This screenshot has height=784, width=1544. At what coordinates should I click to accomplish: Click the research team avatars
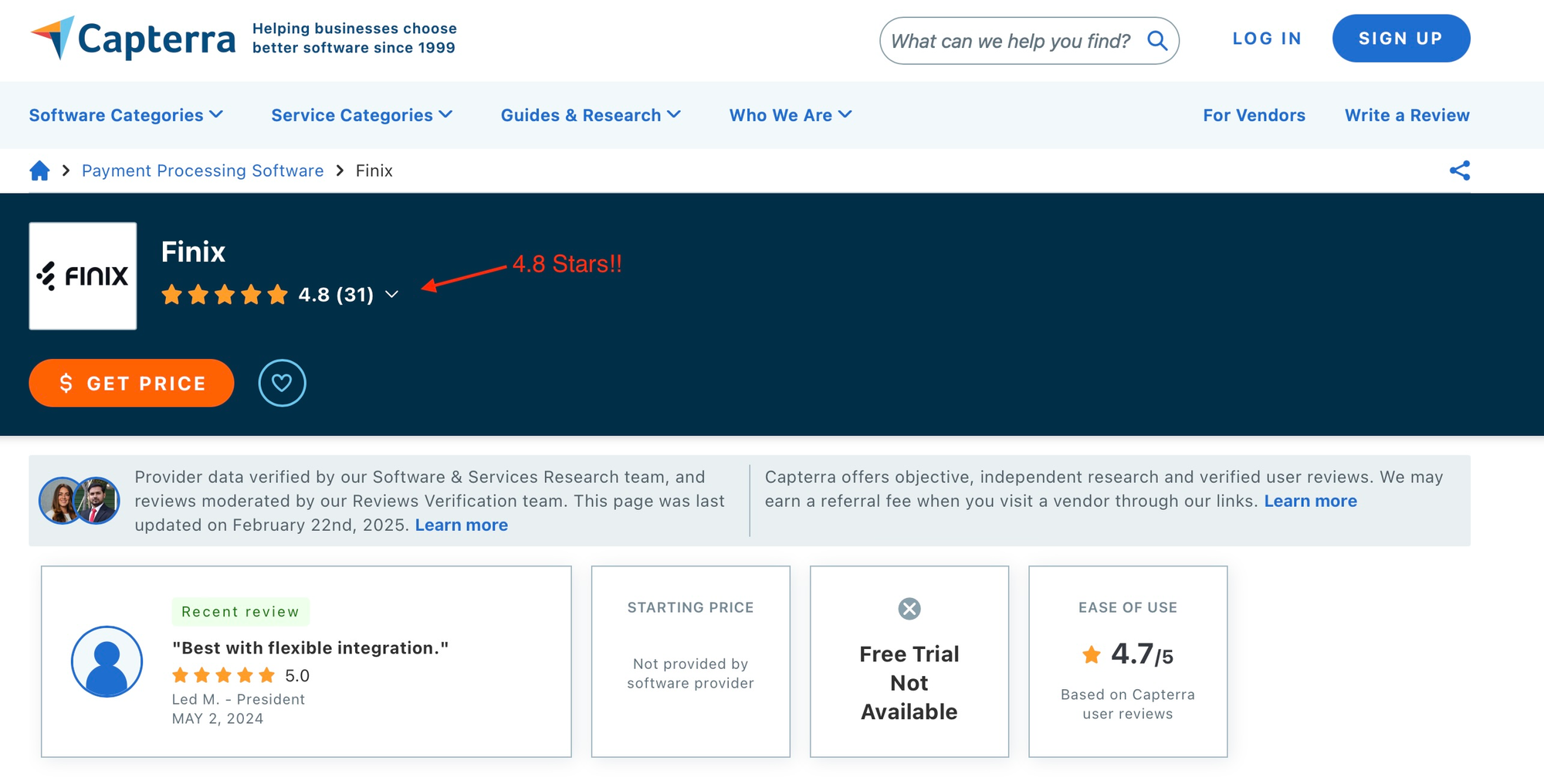click(79, 500)
